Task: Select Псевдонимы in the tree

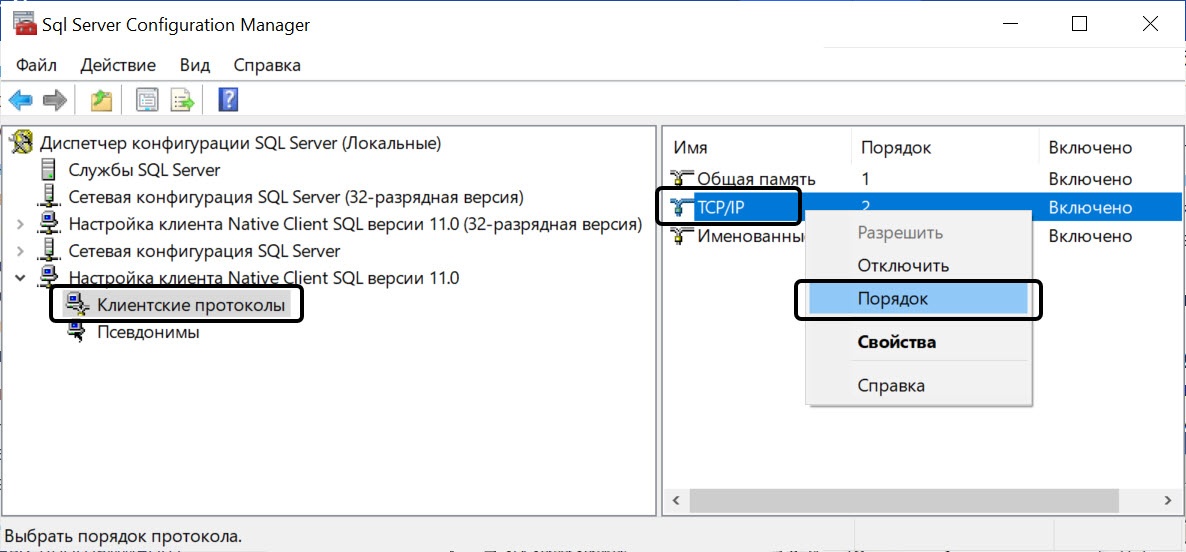Action: point(147,332)
